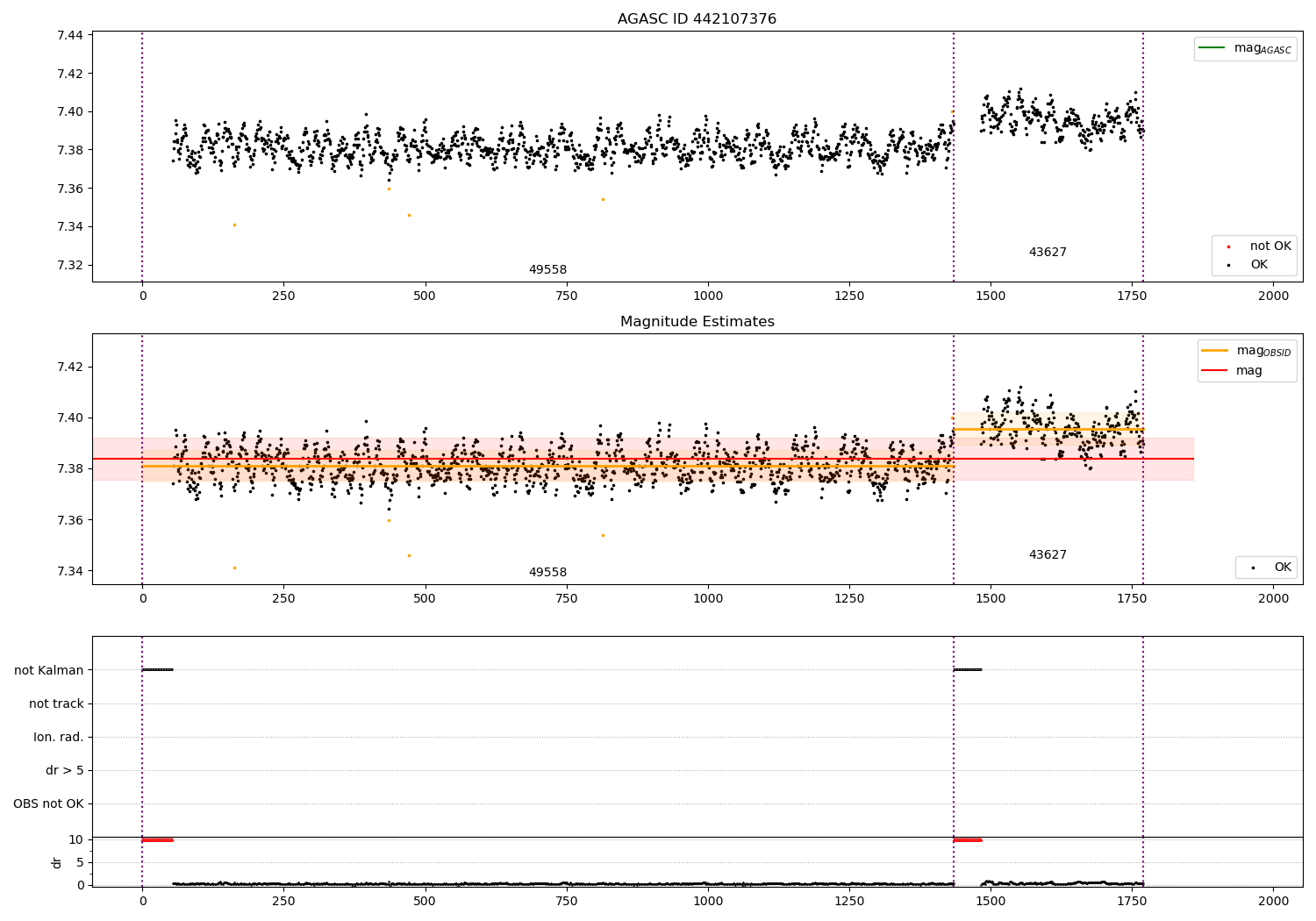
Task: Click the 43627 observation label in top plot
Action: 1048,253
